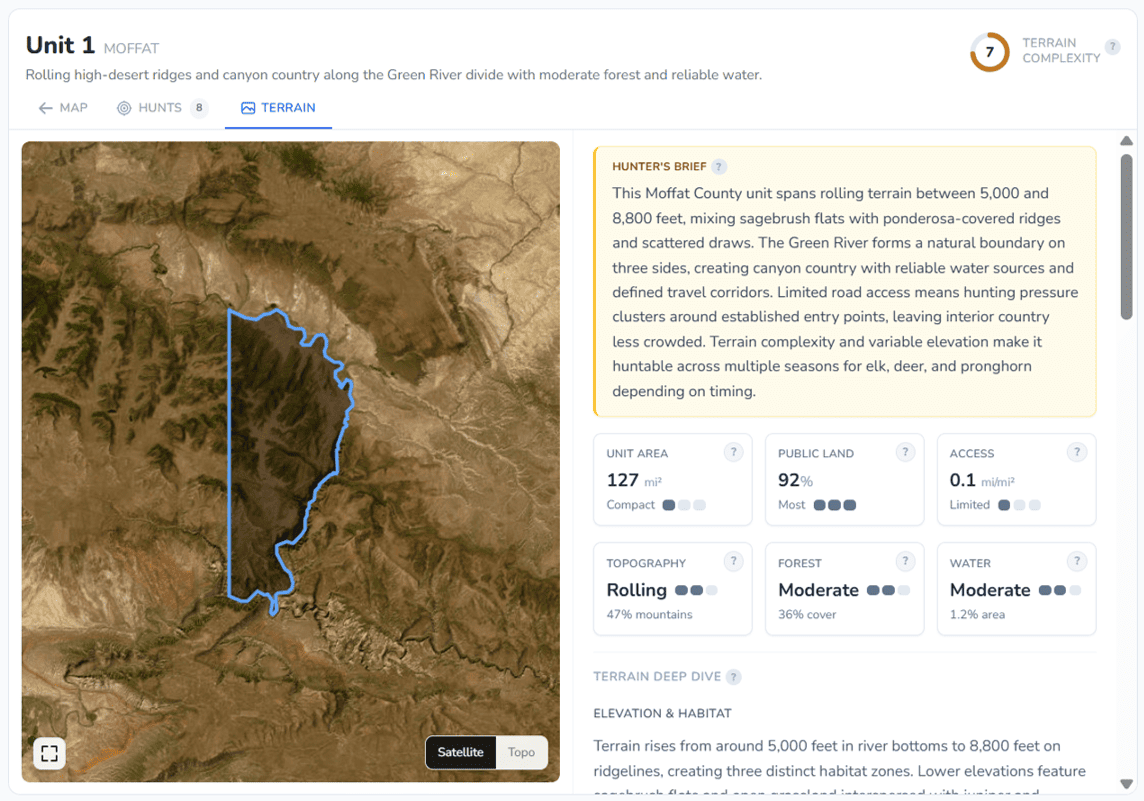This screenshot has width=1144, height=801.
Task: Select the Satellite map view
Action: (460, 752)
